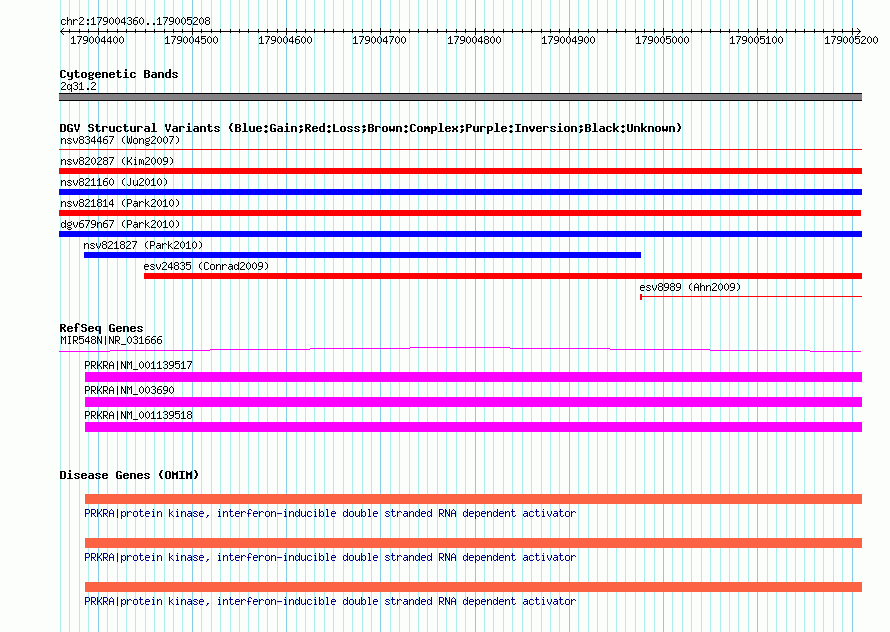Click the RefSeq Genes track heading
Viewport: 890px width, 632px height.
pos(101,328)
